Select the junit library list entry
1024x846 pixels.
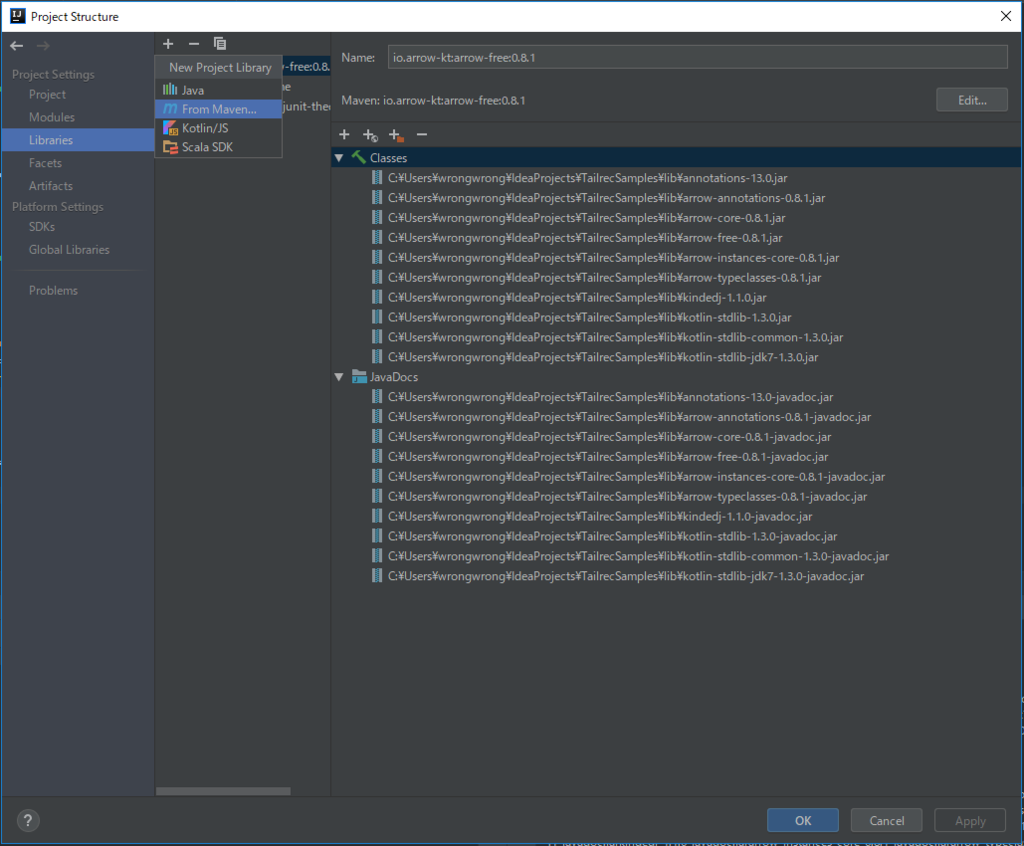pyautogui.click(x=306, y=106)
